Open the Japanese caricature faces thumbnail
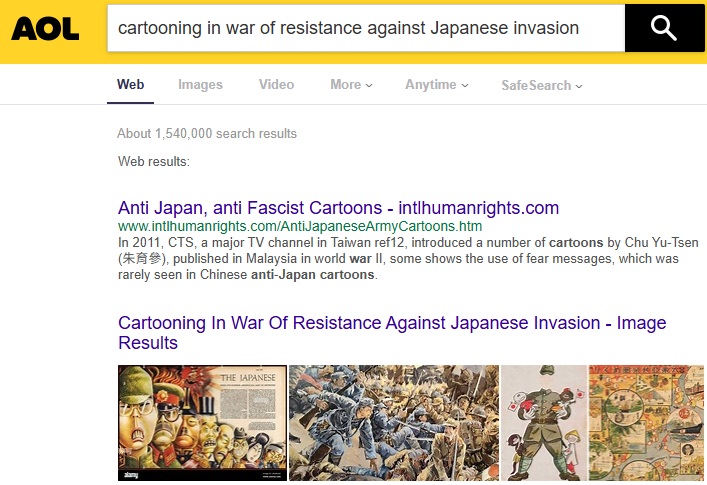707x485 pixels. (x=202, y=423)
